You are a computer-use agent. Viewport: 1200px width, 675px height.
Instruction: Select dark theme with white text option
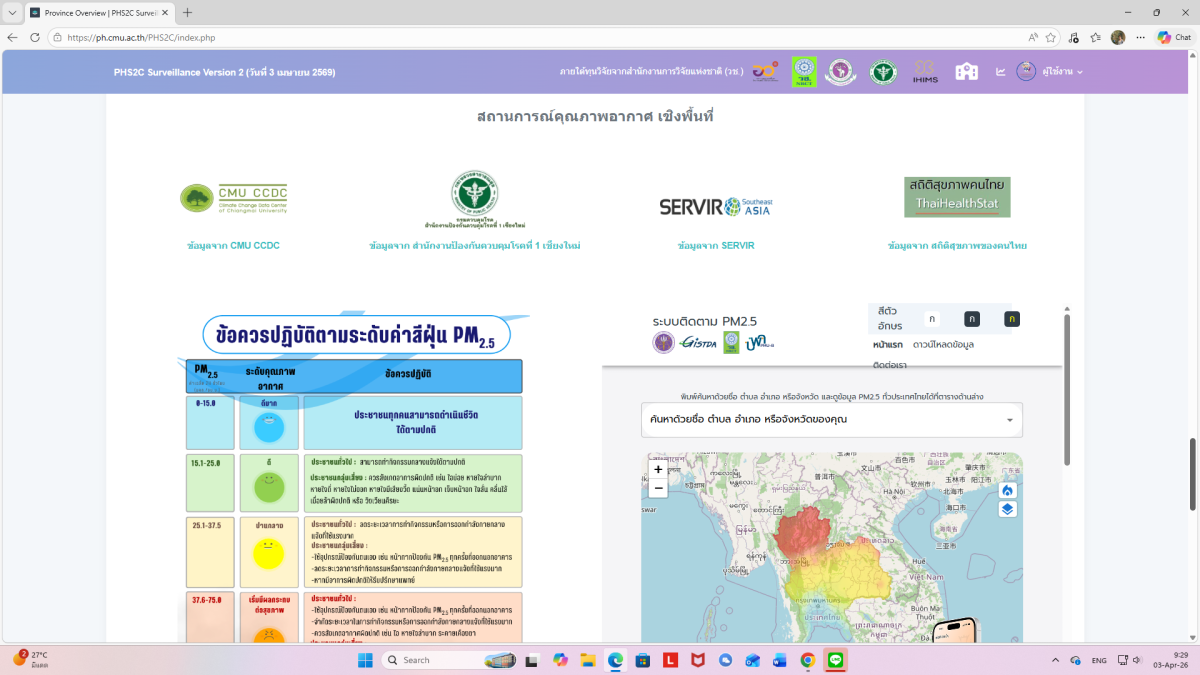click(971, 319)
